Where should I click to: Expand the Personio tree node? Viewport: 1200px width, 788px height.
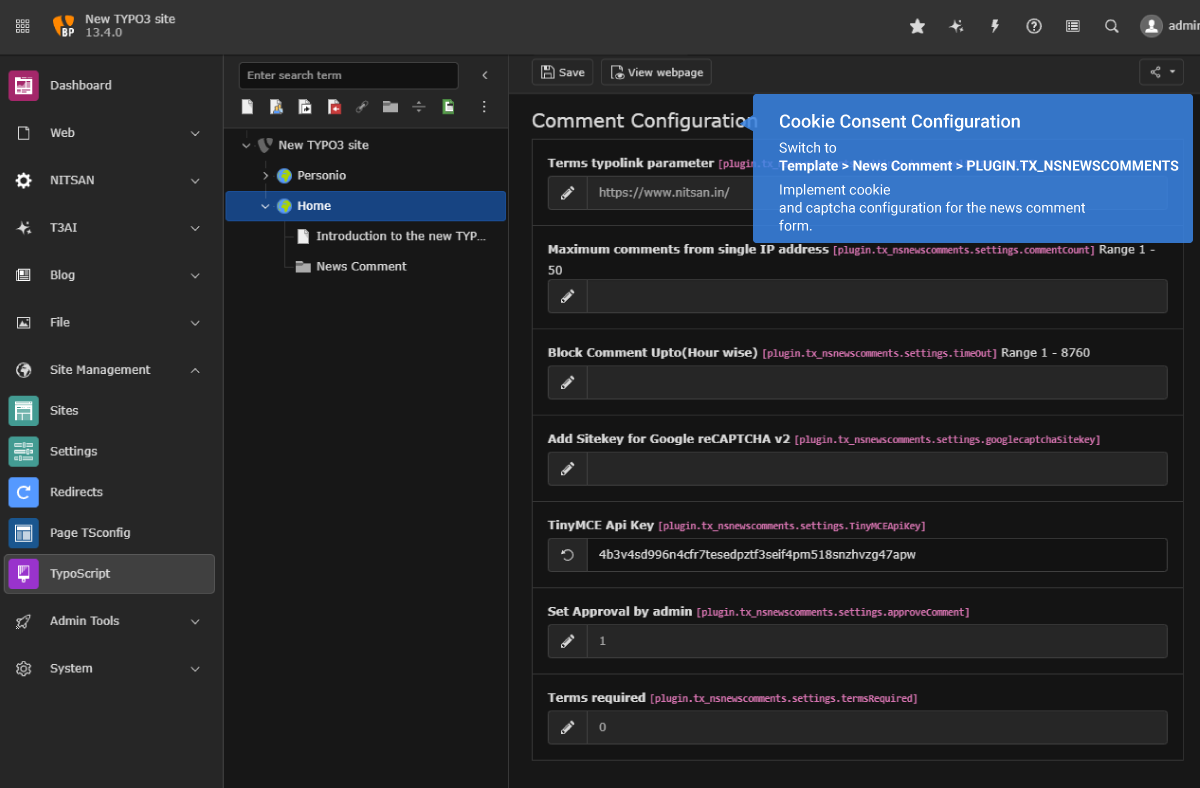(264, 174)
